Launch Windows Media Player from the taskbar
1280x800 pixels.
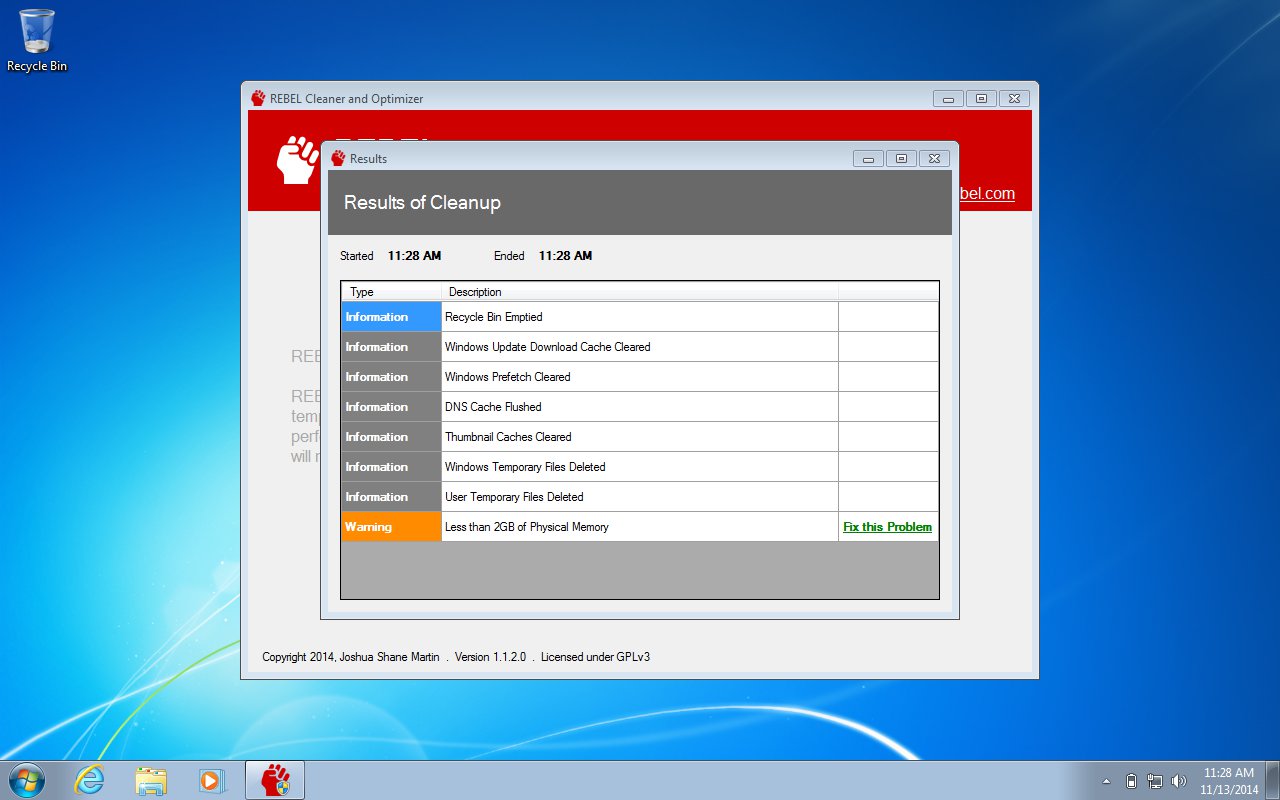pyautogui.click(x=212, y=779)
